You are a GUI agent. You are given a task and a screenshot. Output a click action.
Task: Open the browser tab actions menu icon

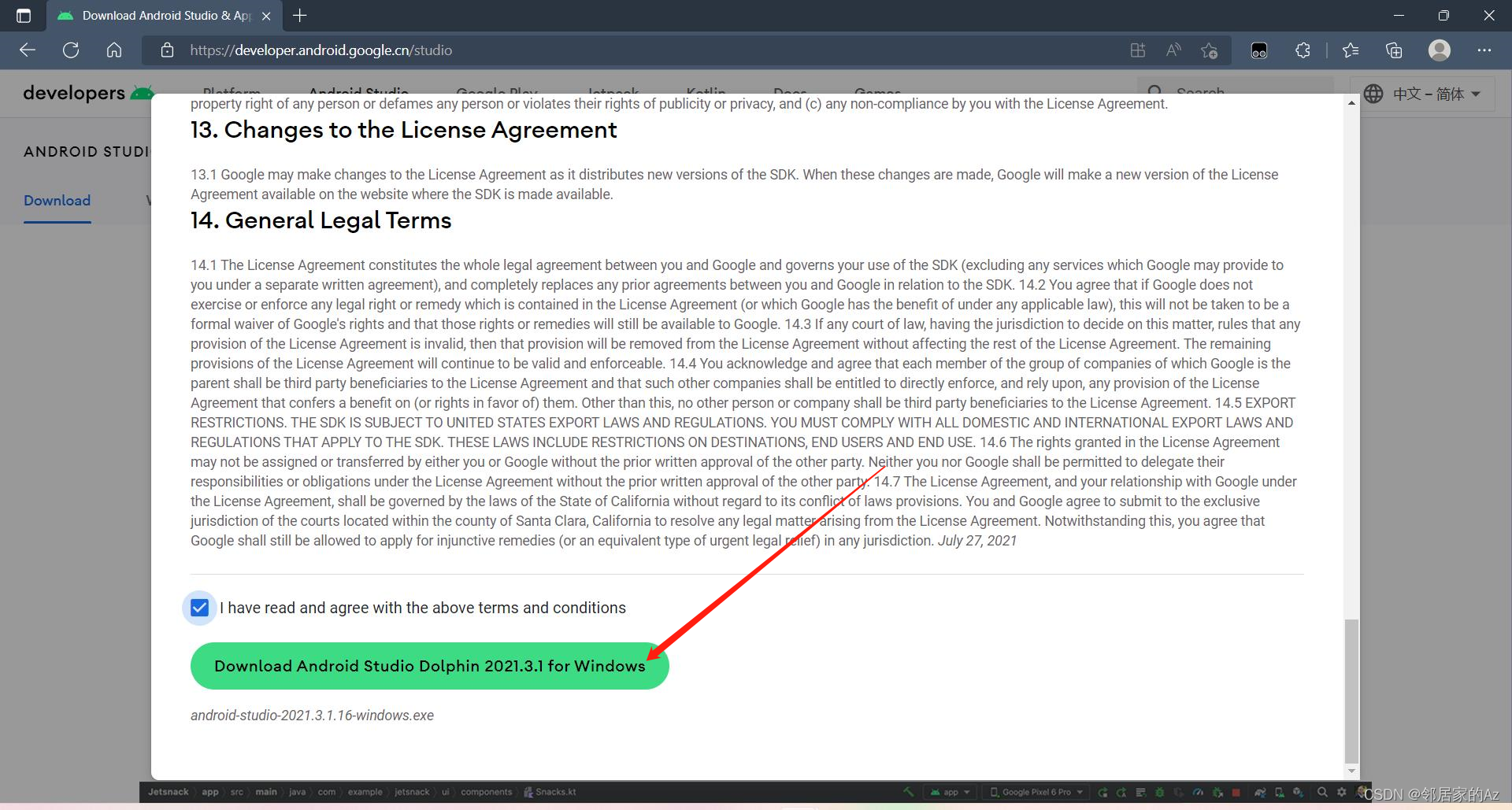click(x=24, y=16)
